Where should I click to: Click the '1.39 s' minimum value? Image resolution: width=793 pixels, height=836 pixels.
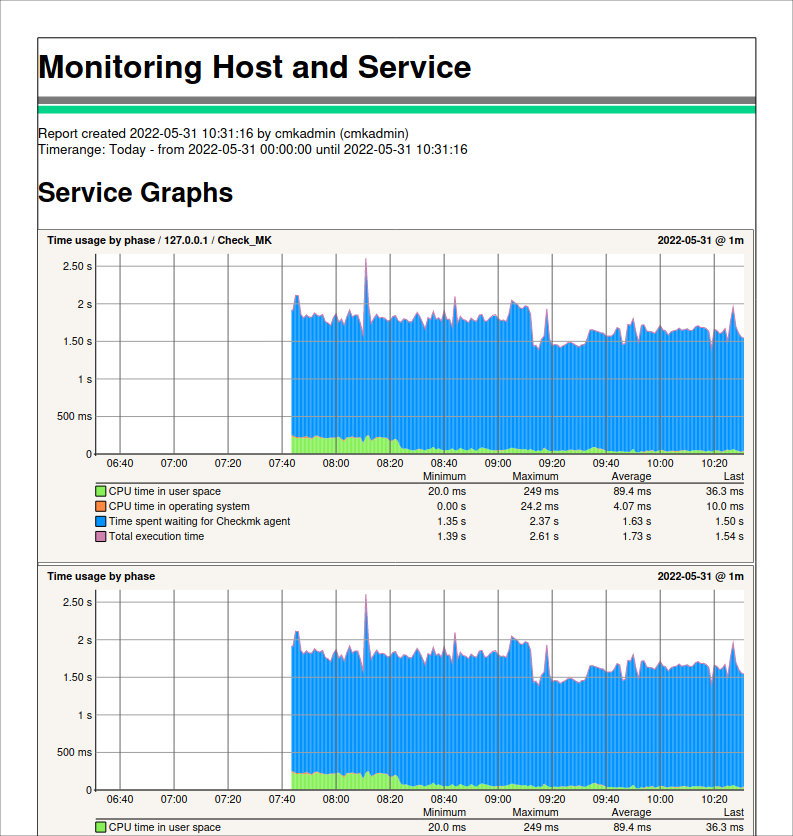pyautogui.click(x=451, y=536)
